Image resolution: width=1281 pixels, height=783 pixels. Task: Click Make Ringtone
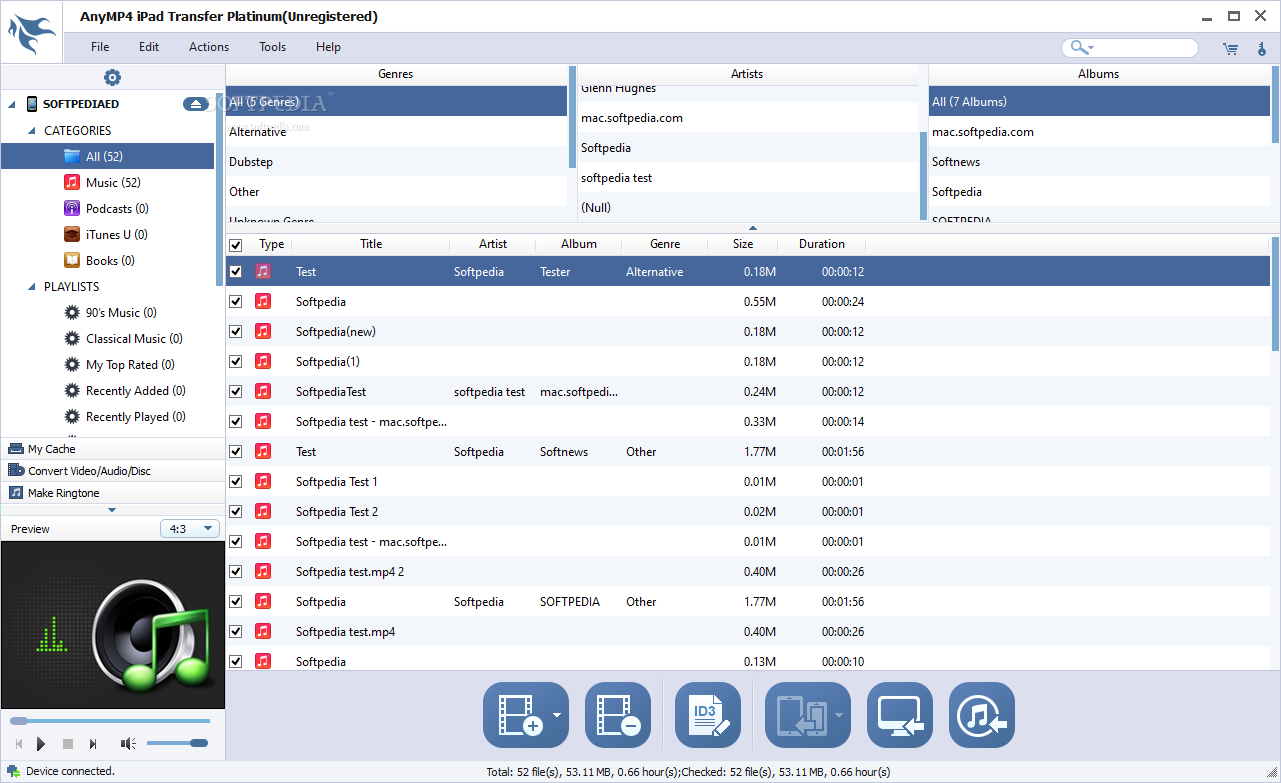click(64, 493)
